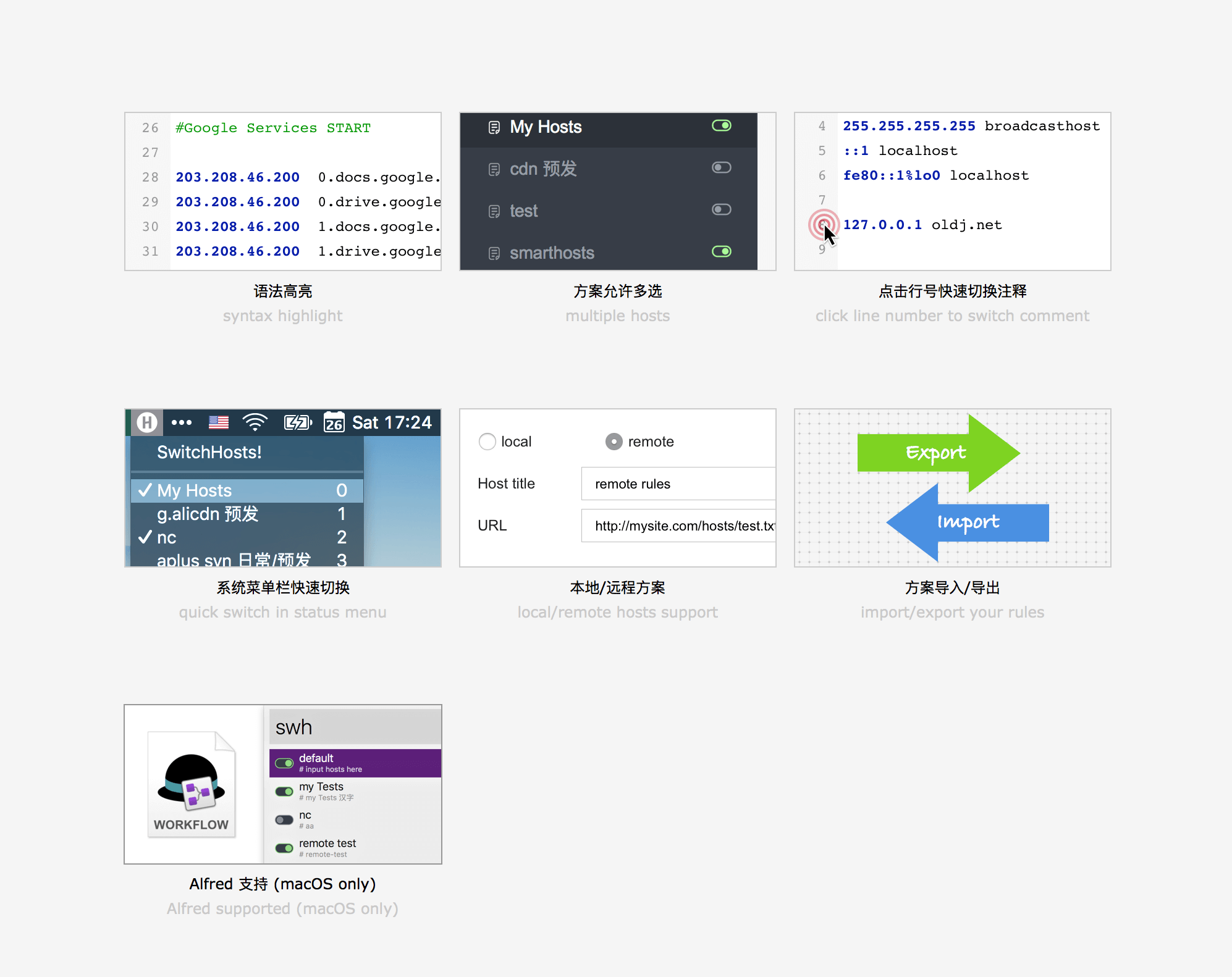The height and width of the screenshot is (977, 1232).
Task: Enable the test hosts switch
Action: pyautogui.click(x=722, y=209)
